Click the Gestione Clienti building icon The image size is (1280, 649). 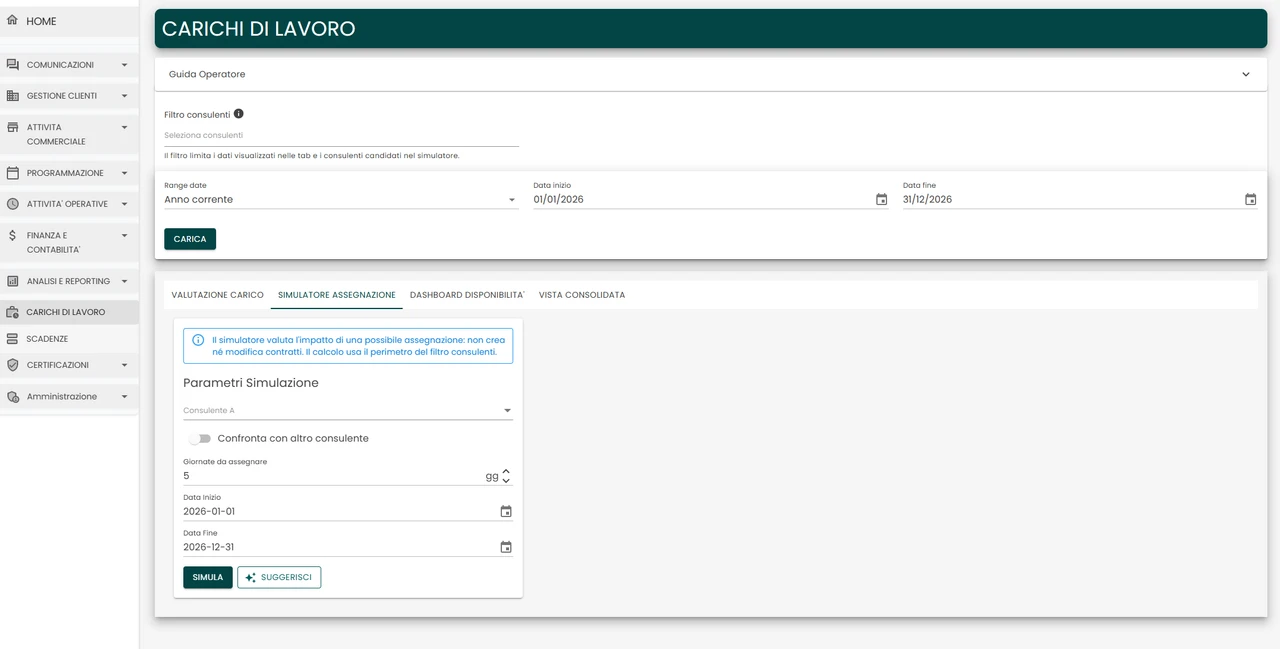tap(12, 96)
